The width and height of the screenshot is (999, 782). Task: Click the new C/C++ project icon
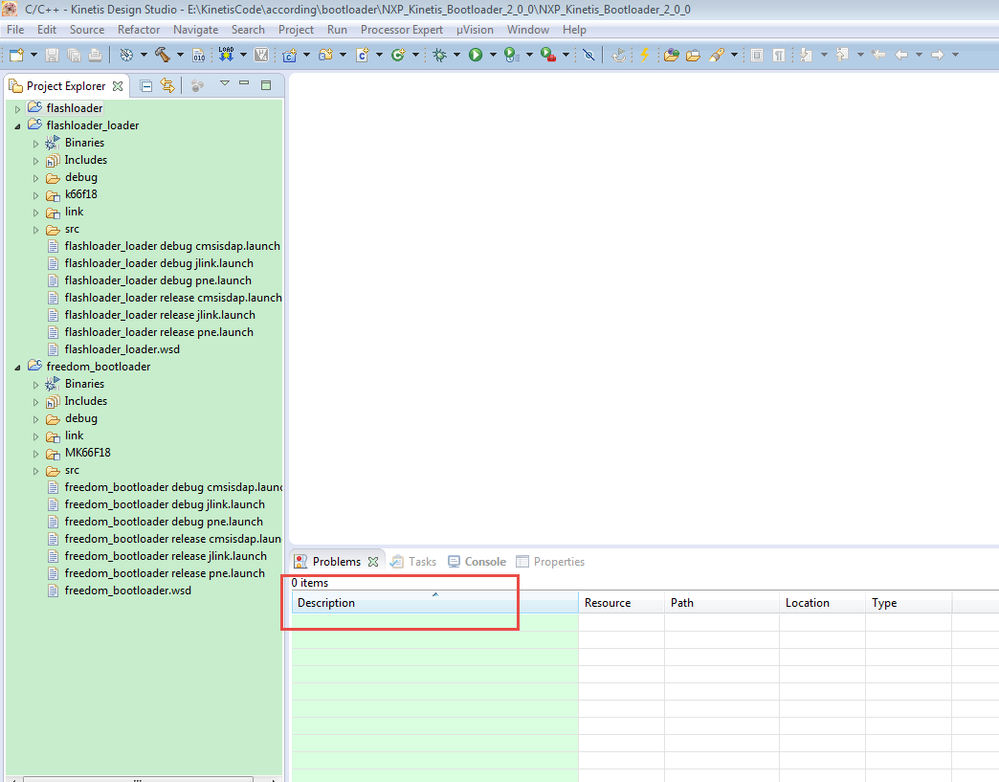click(290, 55)
